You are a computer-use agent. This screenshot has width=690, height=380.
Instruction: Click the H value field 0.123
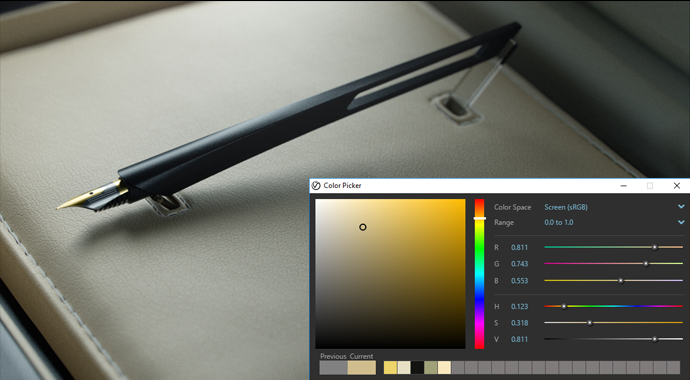(x=519, y=306)
